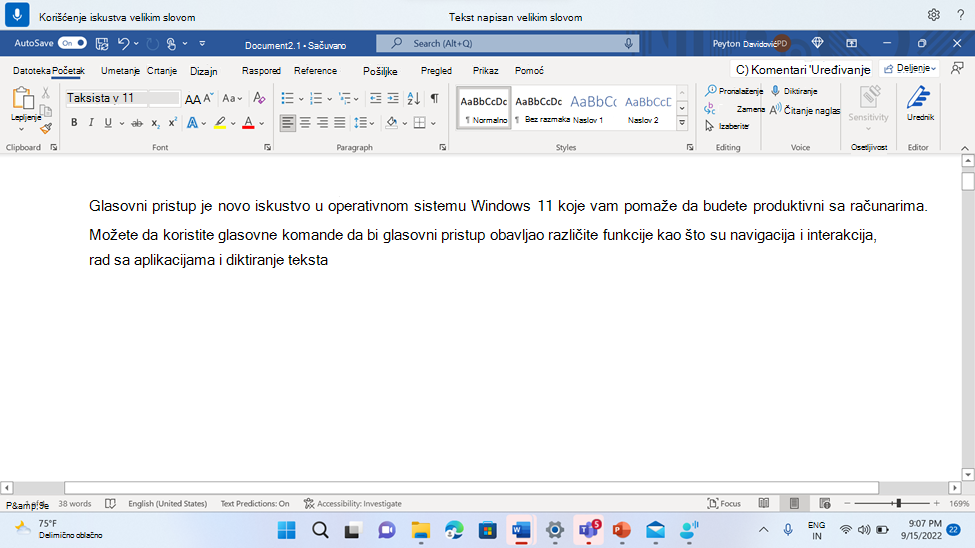Clear all formatting from text
The image size is (975, 548).
click(259, 98)
